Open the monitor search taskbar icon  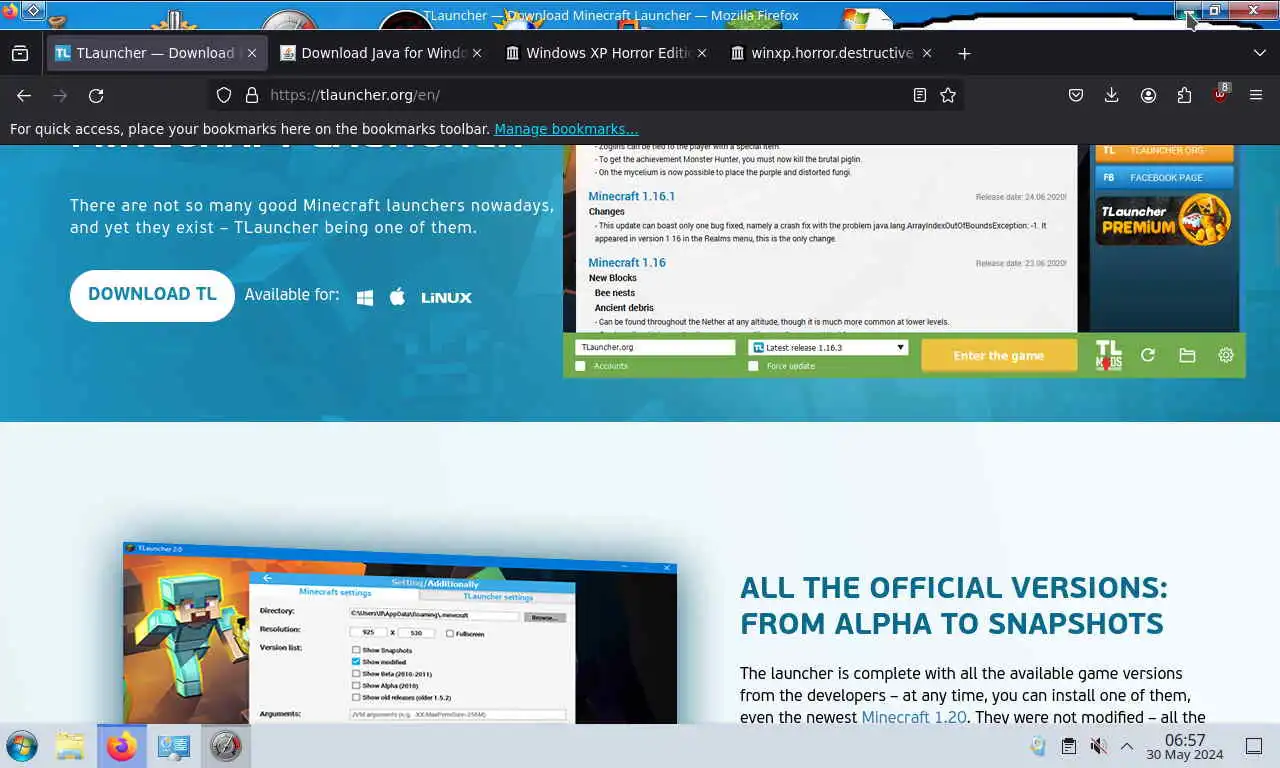coord(174,746)
